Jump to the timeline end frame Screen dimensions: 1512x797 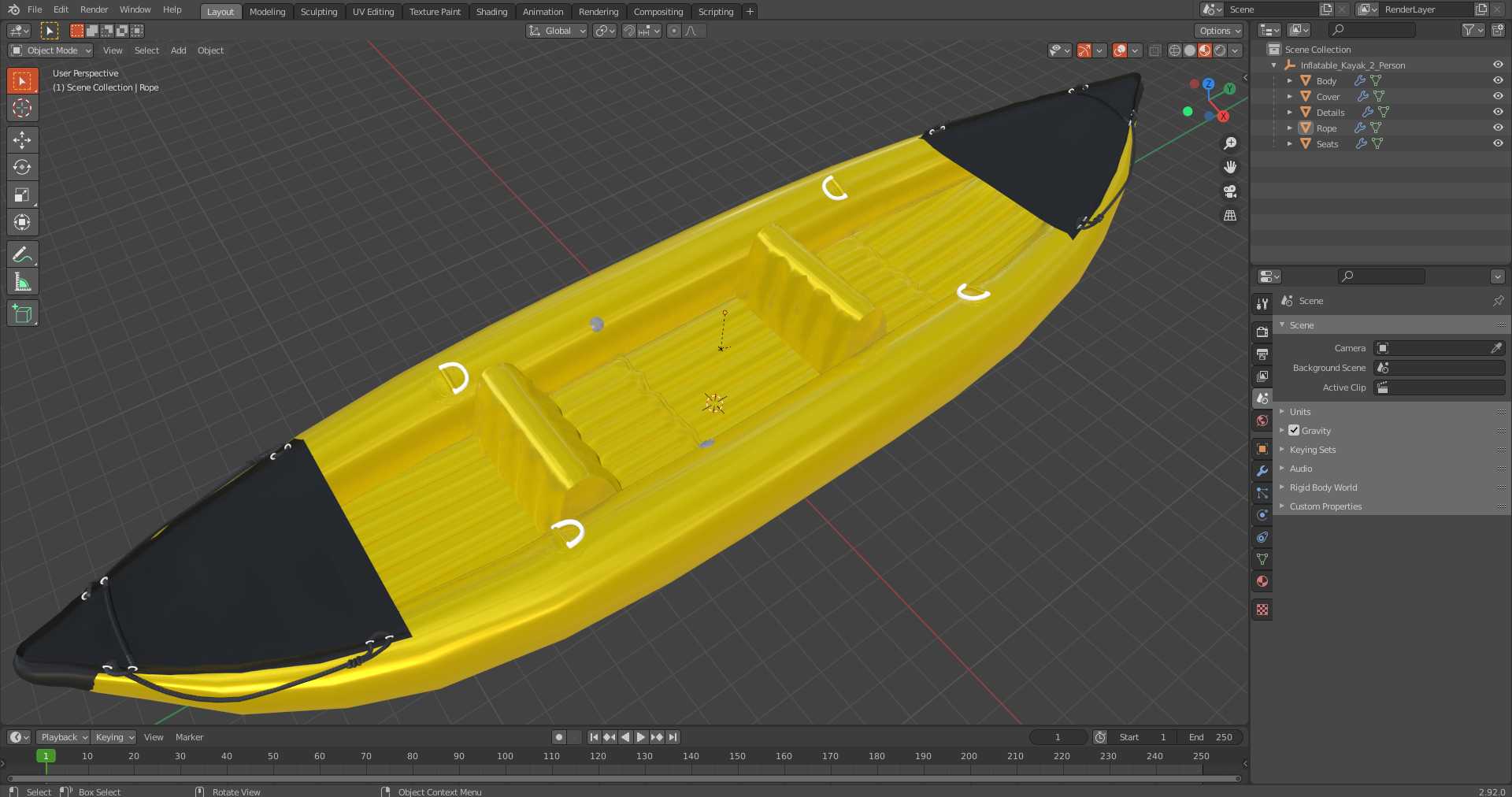(673, 737)
